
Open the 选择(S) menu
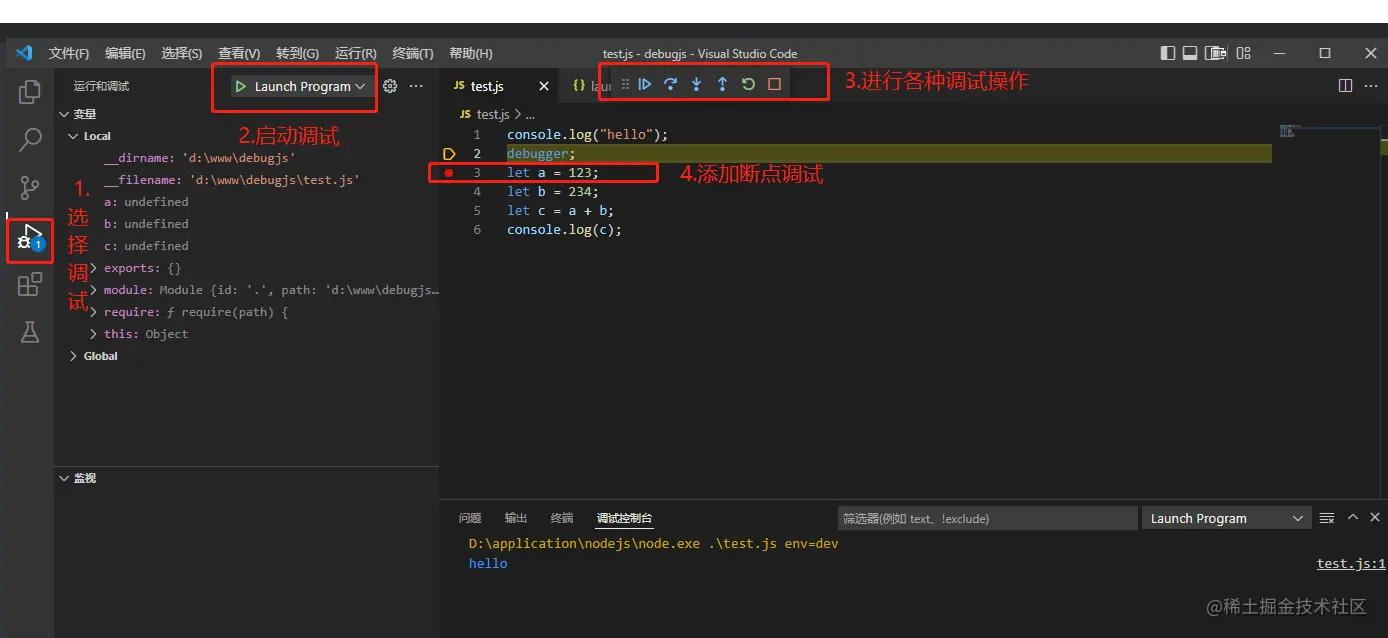pyautogui.click(x=182, y=54)
